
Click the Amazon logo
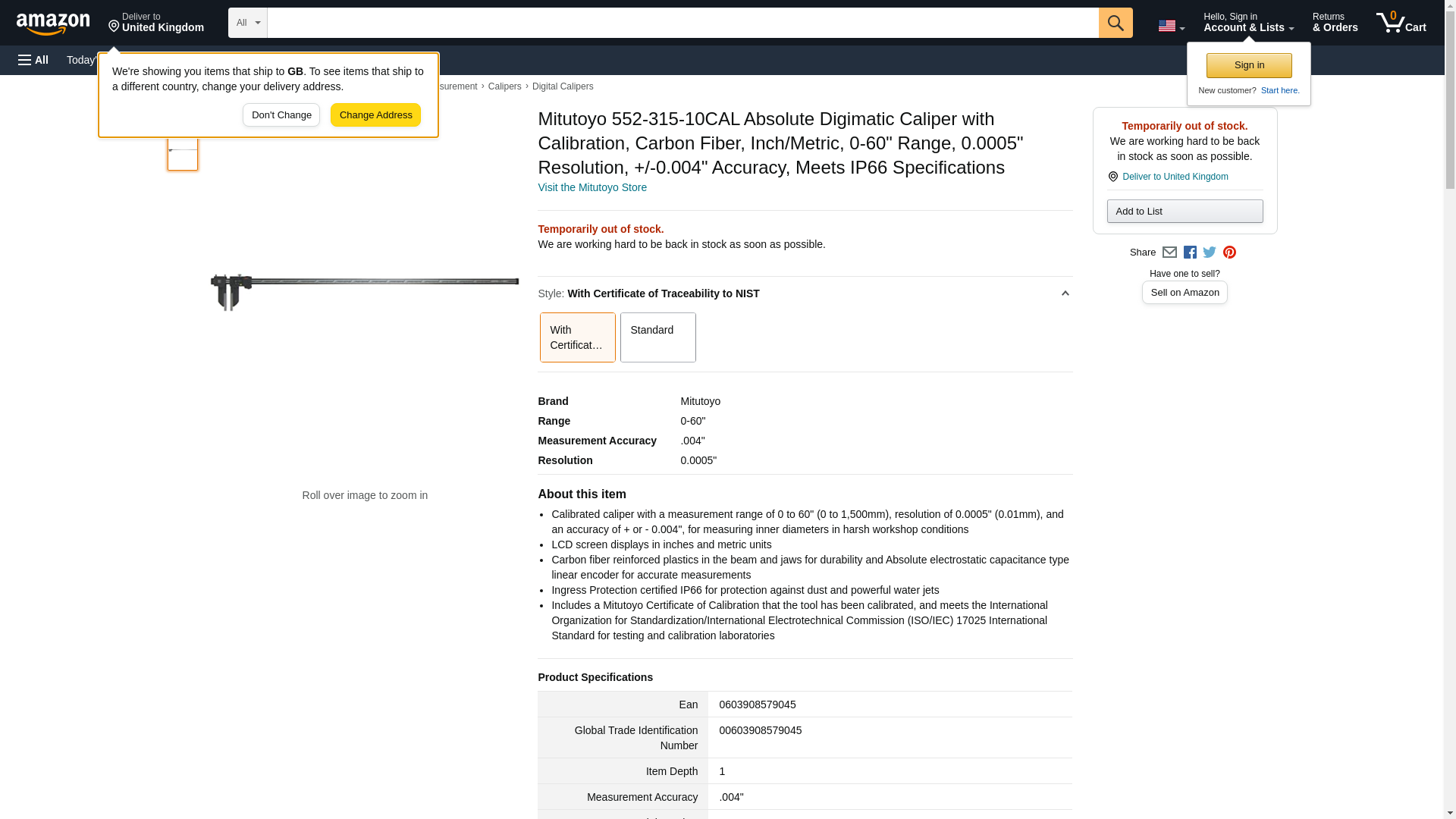coord(53,24)
